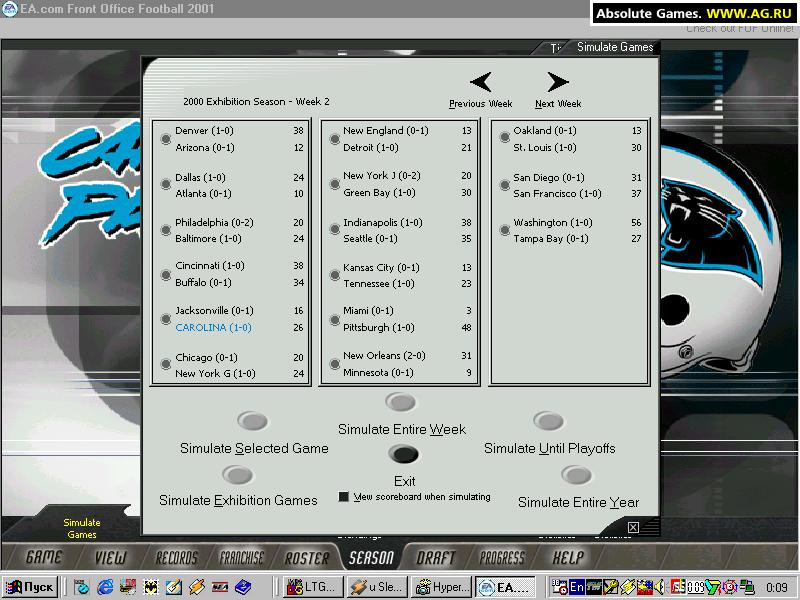The height and width of the screenshot is (600, 800).
Task: Select the New Orleans vs Minnesota game
Action: [335, 364]
